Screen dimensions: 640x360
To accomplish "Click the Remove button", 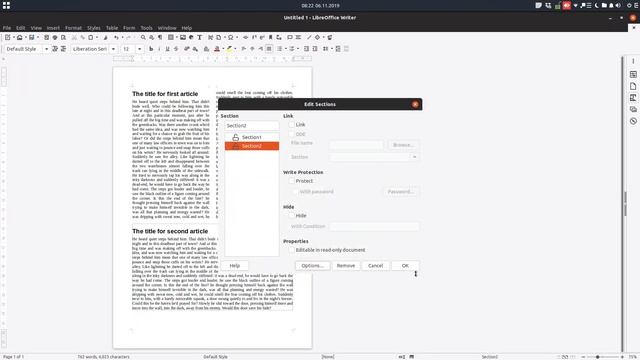I will coord(346,266).
